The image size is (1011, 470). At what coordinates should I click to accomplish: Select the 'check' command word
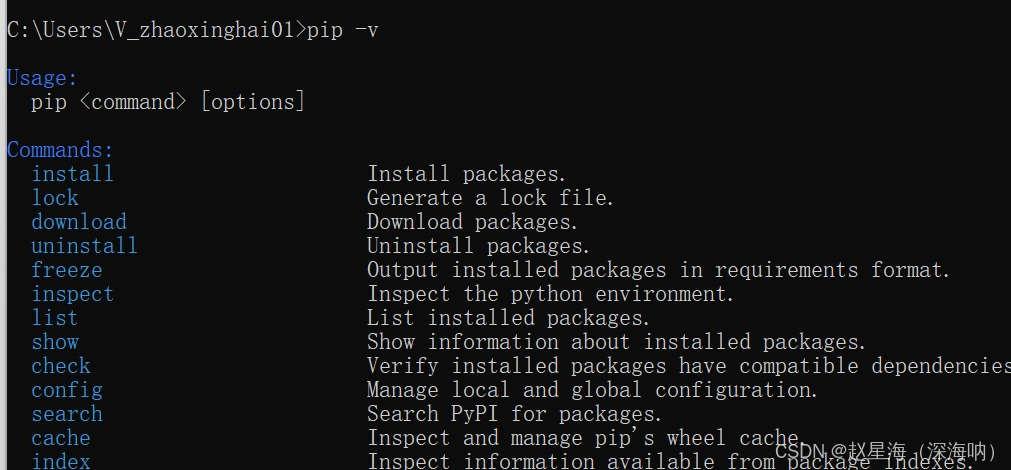coord(61,366)
